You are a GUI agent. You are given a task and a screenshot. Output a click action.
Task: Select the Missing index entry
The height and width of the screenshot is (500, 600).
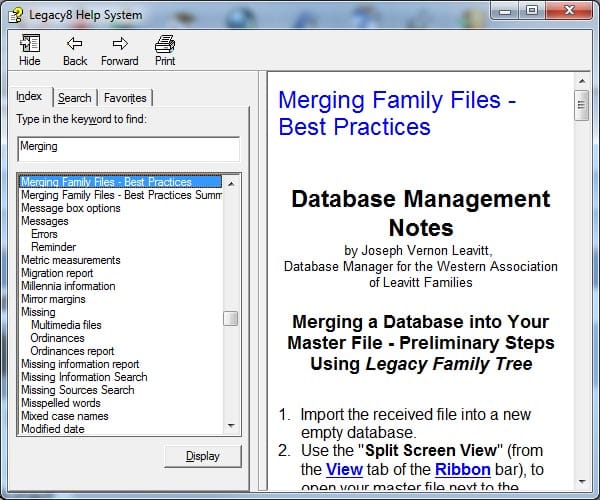point(38,312)
